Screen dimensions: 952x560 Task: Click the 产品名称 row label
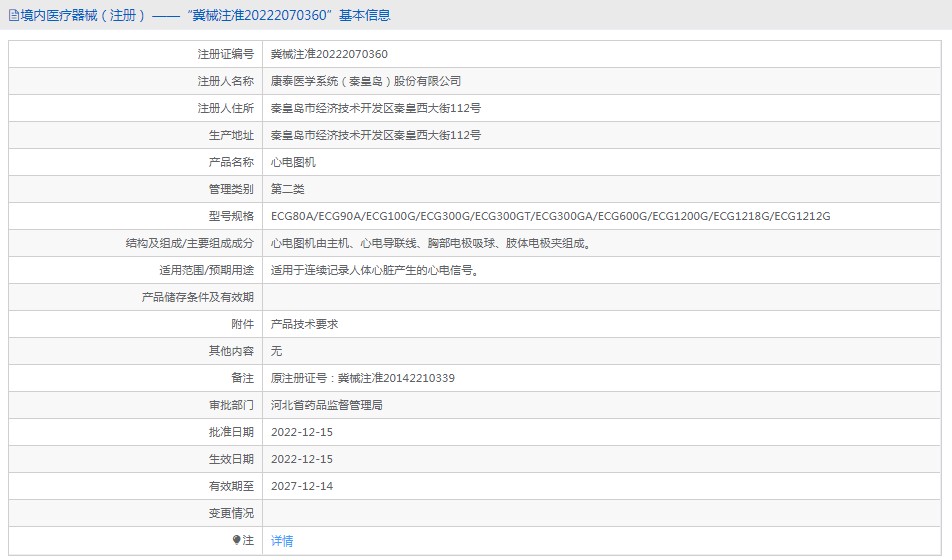(x=231, y=162)
